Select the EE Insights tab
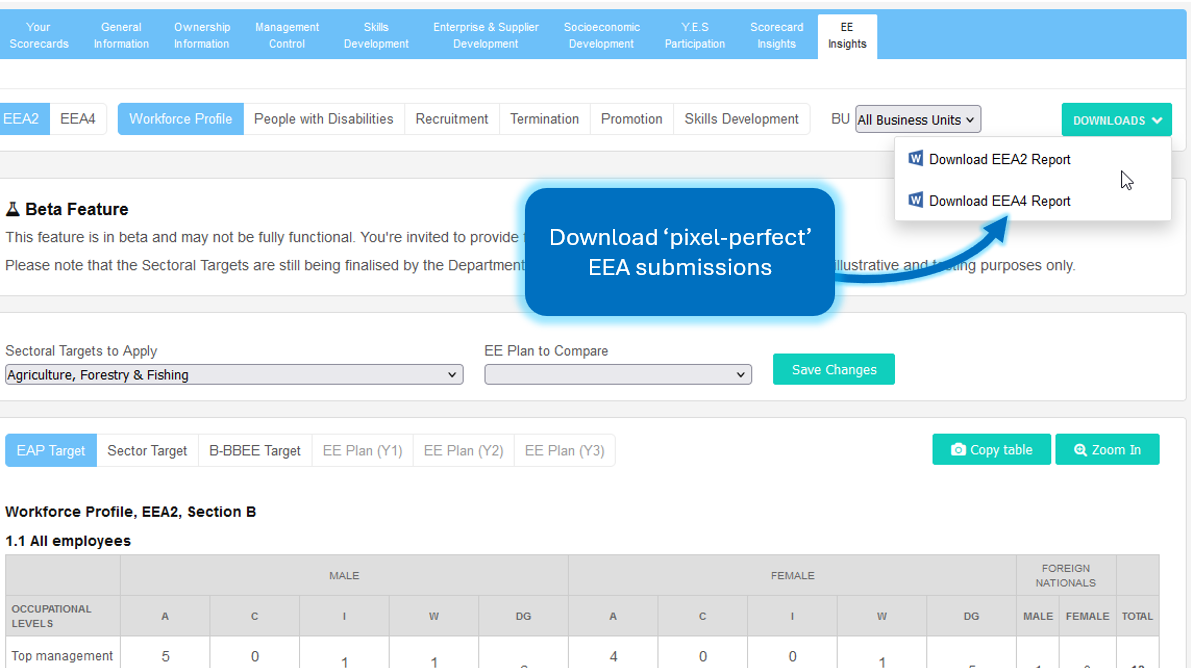Viewport: 1191px width, 668px height. [847, 36]
